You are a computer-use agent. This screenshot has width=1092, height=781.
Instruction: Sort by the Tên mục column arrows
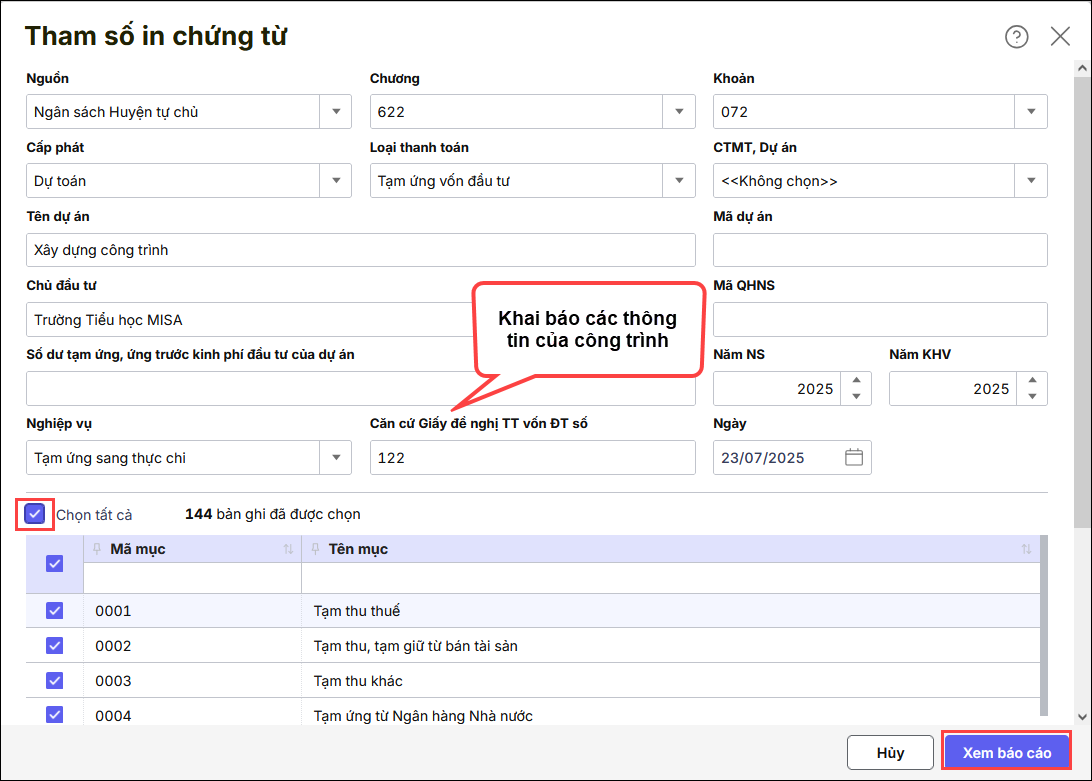tap(1026, 549)
